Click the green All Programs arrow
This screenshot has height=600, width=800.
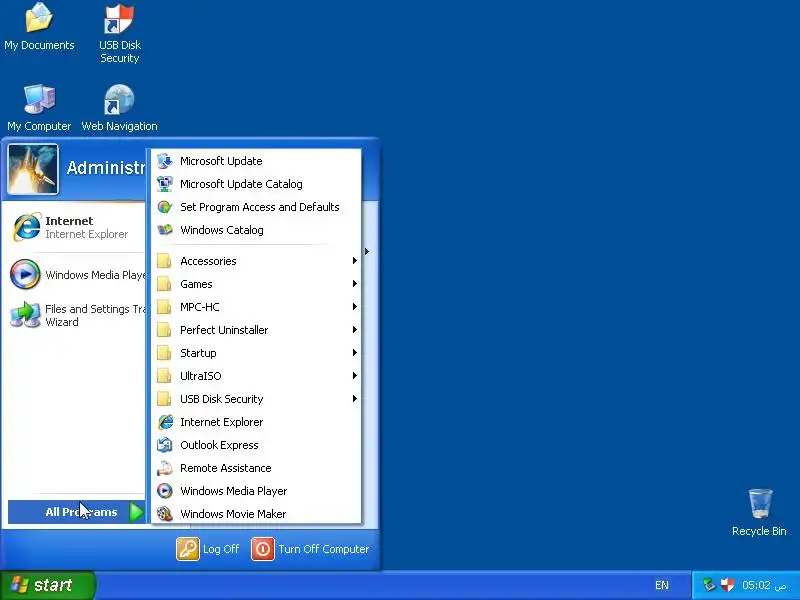[136, 512]
